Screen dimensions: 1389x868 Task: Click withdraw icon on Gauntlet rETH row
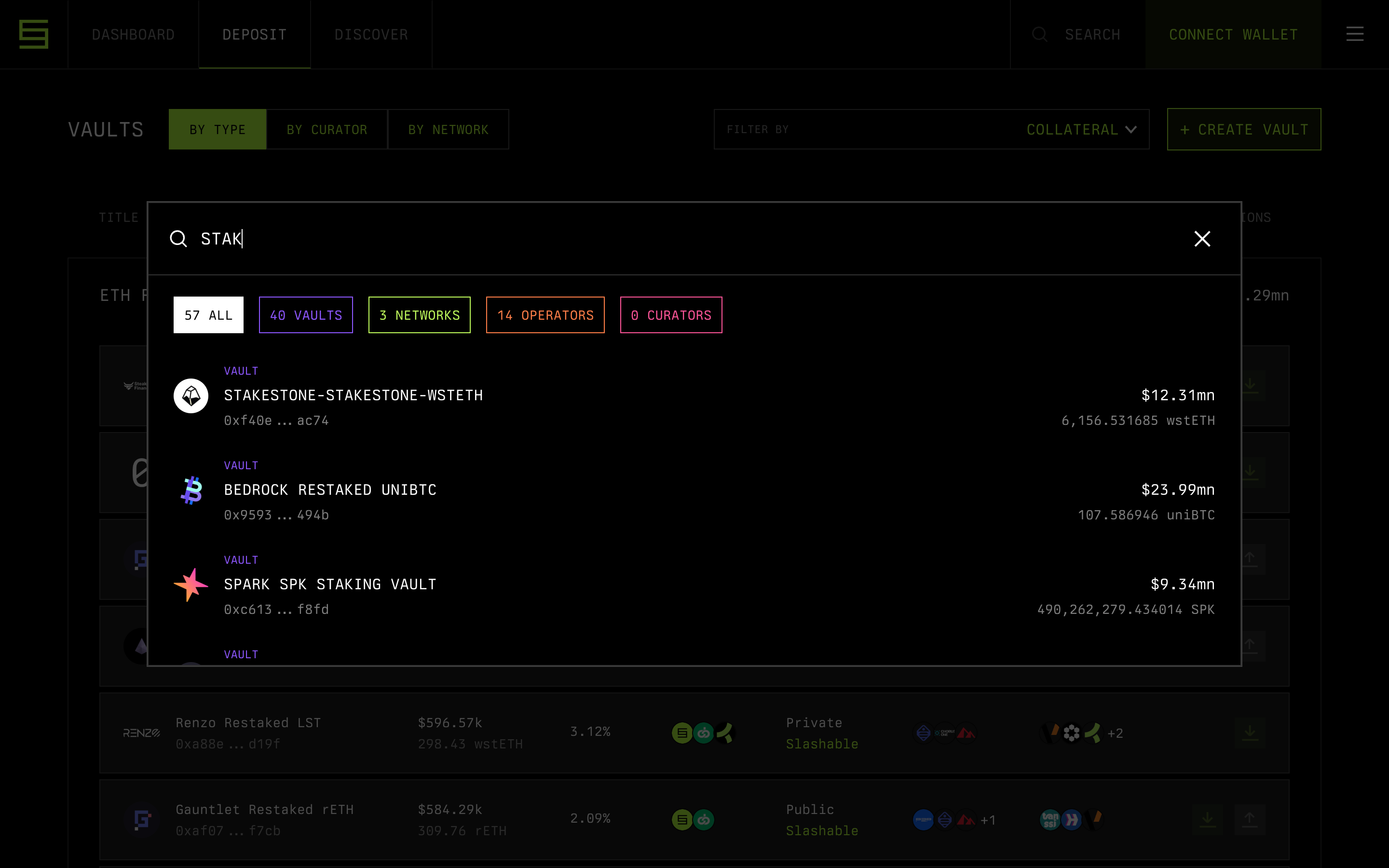(1250, 819)
